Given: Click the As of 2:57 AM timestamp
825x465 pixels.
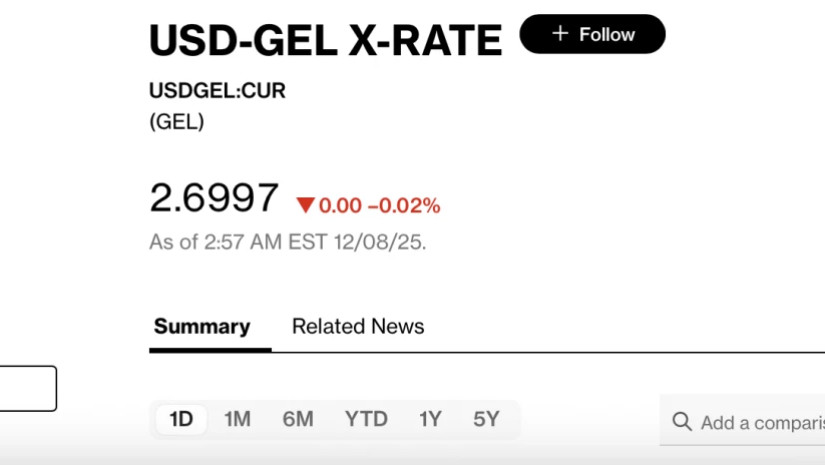Looking at the screenshot, I should 288,242.
